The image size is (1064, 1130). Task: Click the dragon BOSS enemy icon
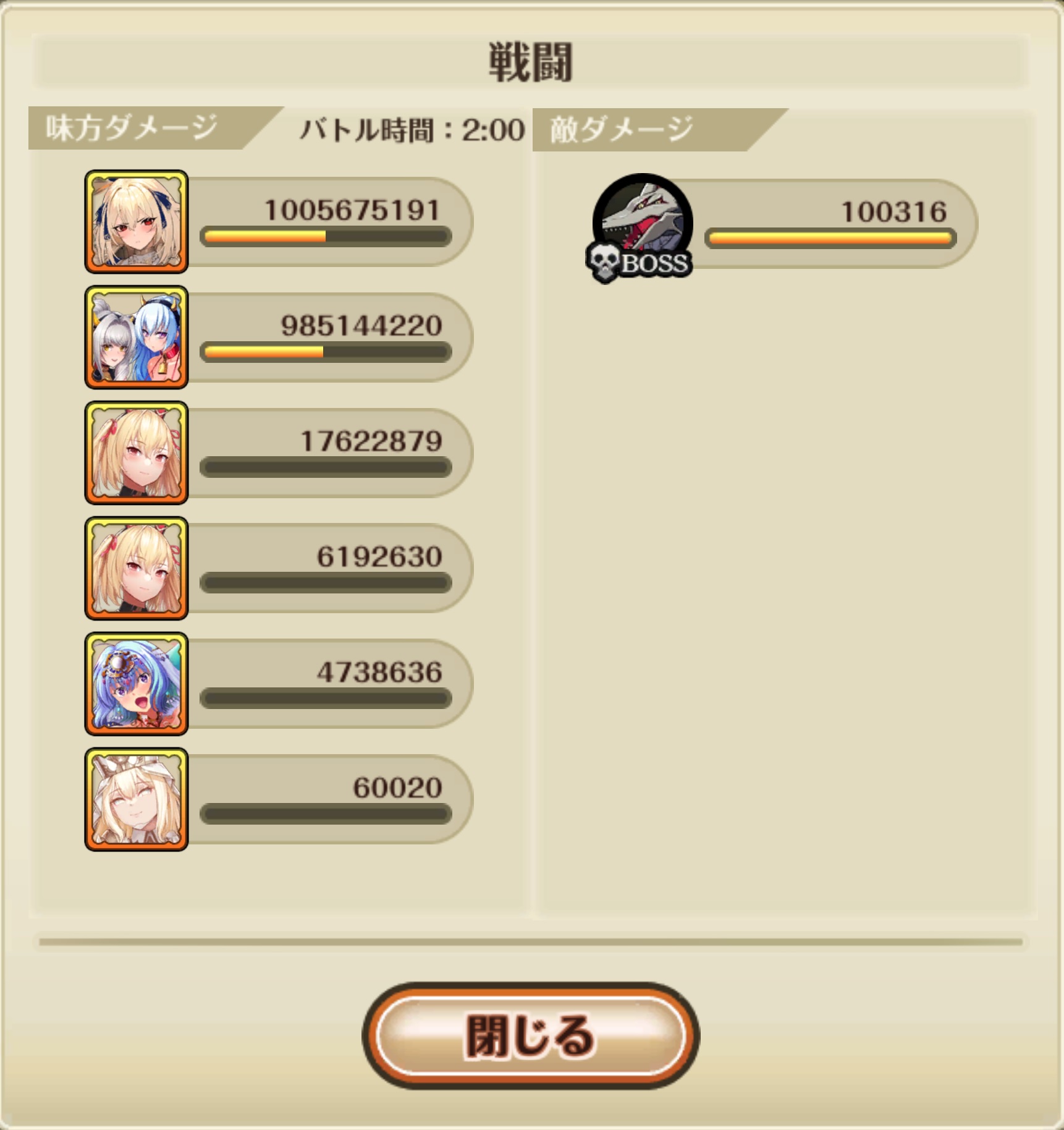tap(643, 216)
